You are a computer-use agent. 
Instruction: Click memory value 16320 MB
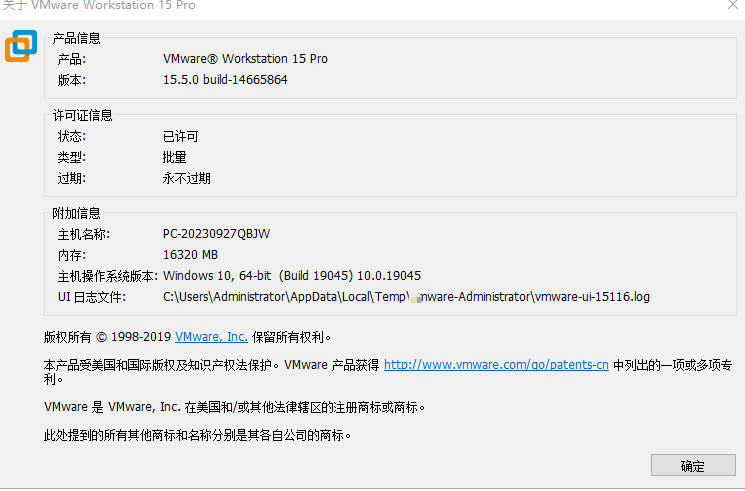(190, 255)
